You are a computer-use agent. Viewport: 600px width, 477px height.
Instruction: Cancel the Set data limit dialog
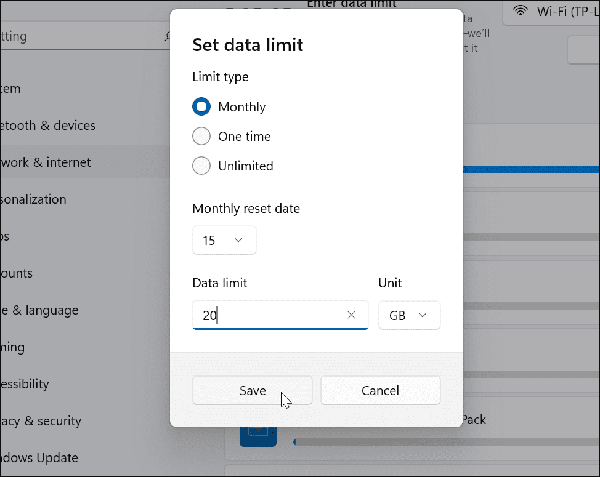click(x=380, y=391)
